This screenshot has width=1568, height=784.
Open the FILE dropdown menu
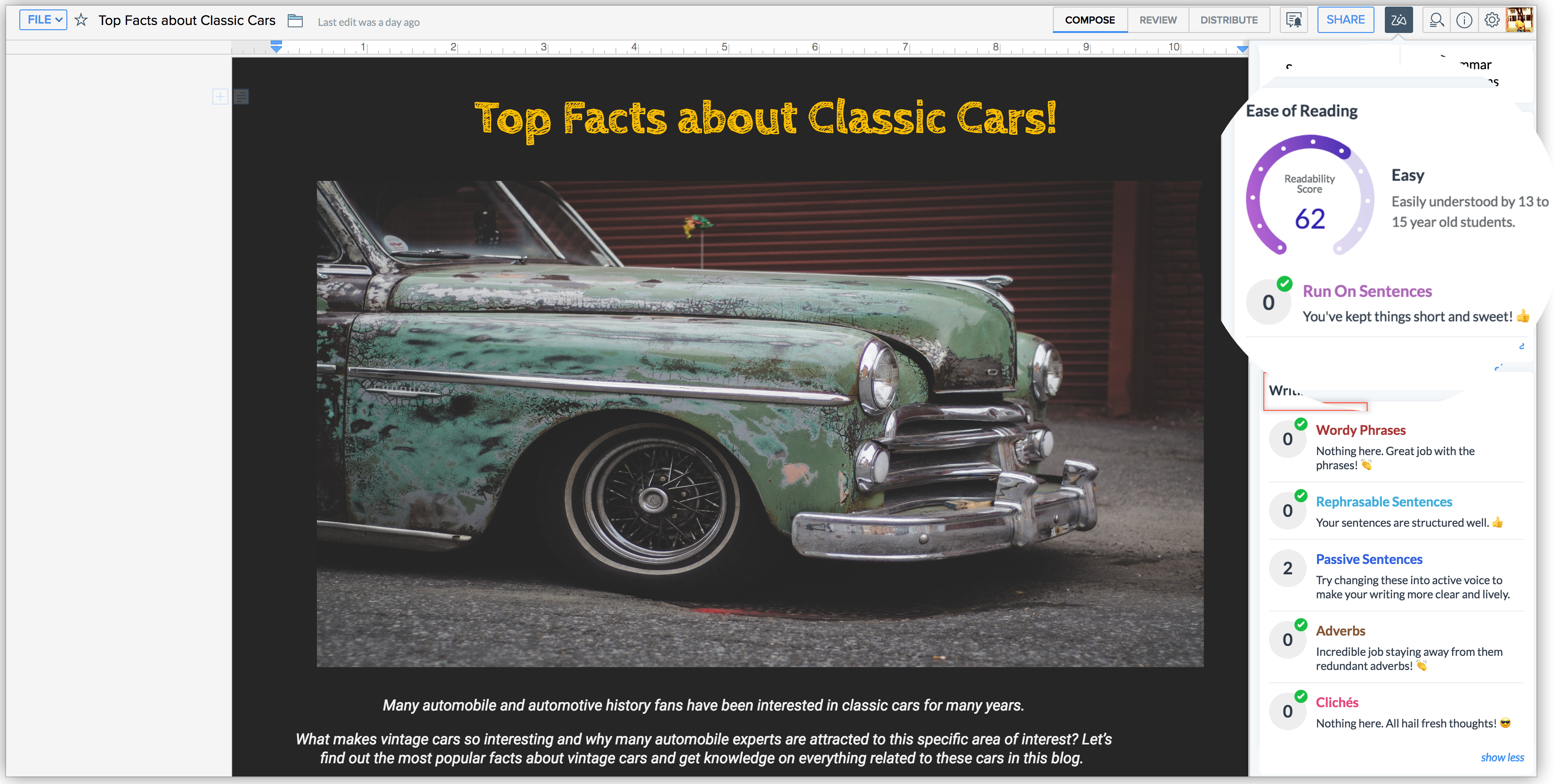tap(43, 19)
